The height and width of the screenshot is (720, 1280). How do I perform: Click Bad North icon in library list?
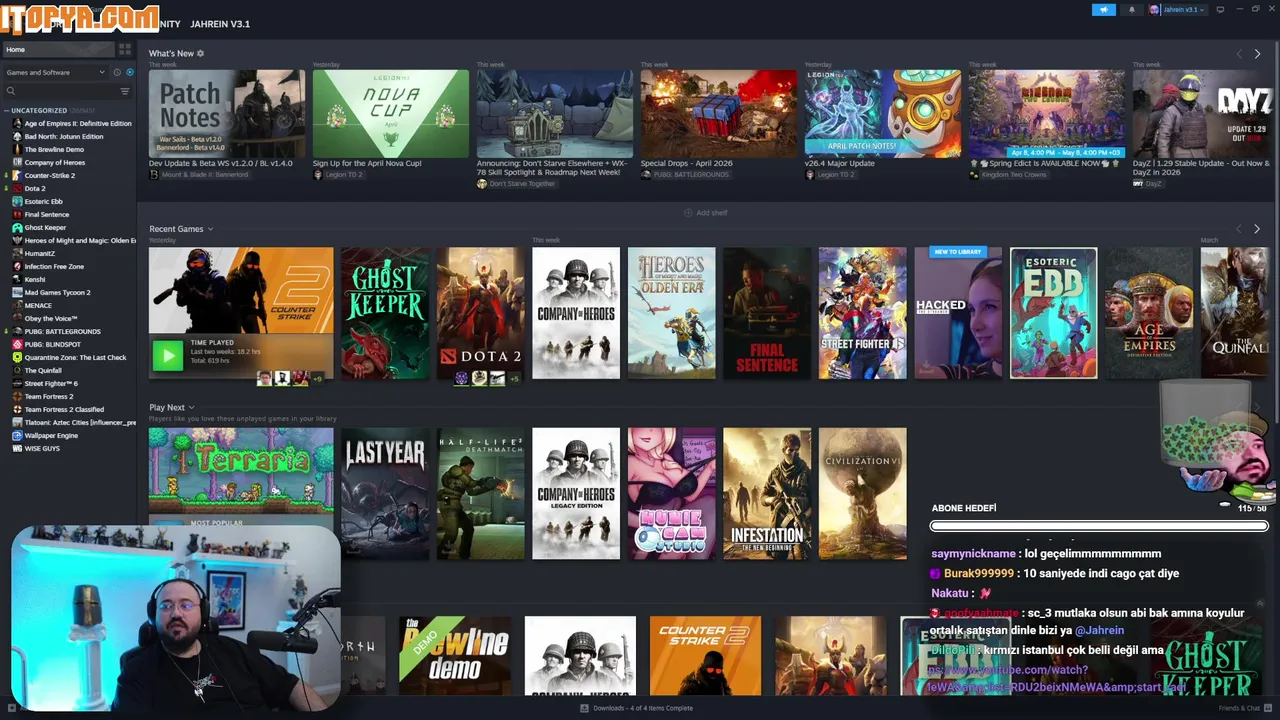pos(17,136)
